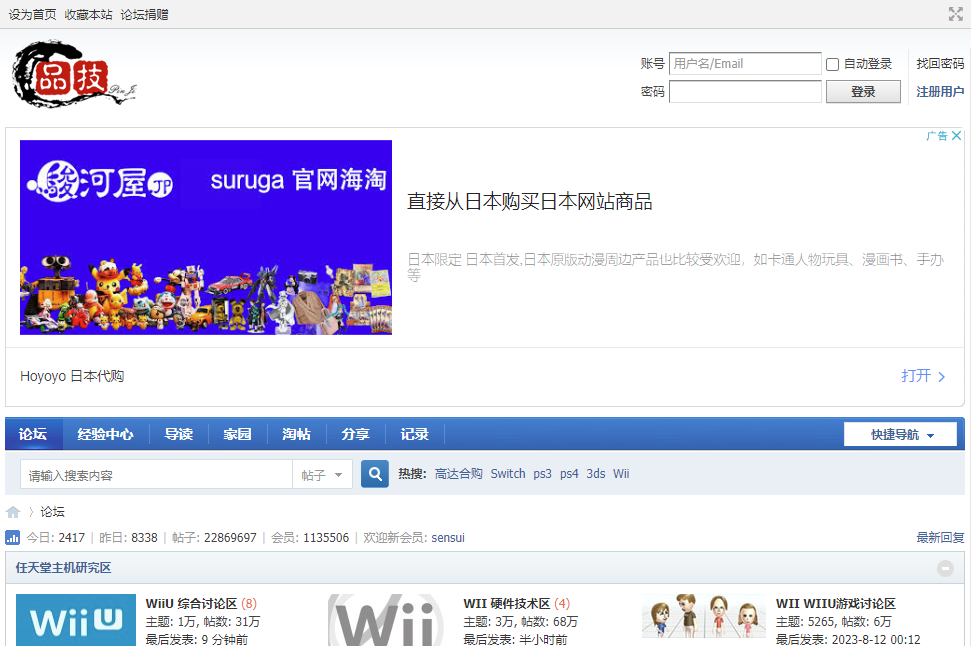Open the Mii characters forum thumbnail
971x646 pixels.
point(704,617)
